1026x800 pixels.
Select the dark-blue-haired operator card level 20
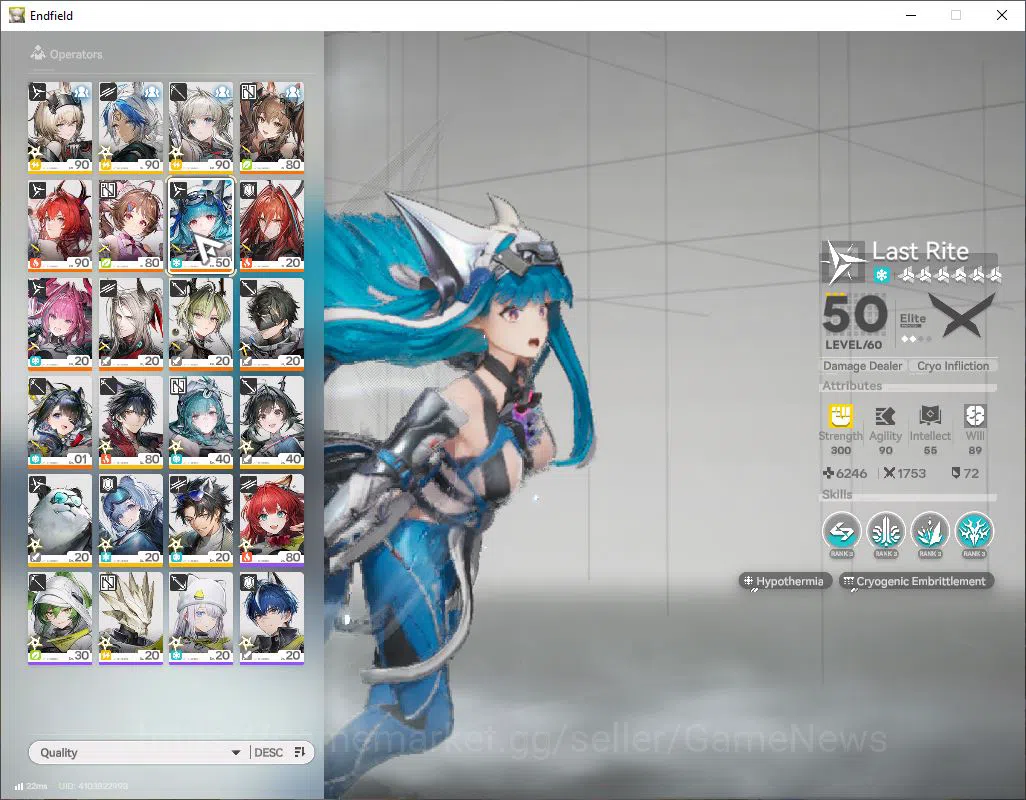point(272,618)
